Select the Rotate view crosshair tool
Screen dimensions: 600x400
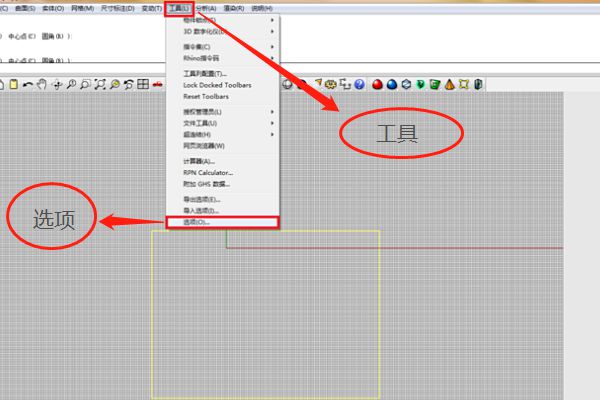point(57,85)
